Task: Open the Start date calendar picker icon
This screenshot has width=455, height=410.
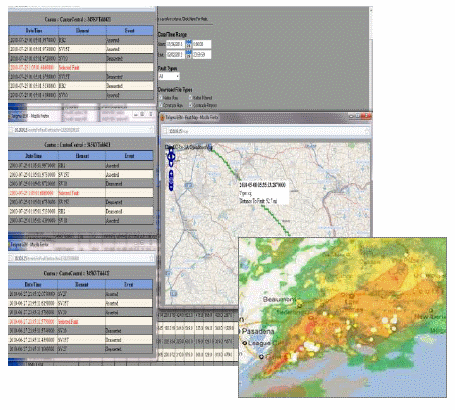Action: 188,44
